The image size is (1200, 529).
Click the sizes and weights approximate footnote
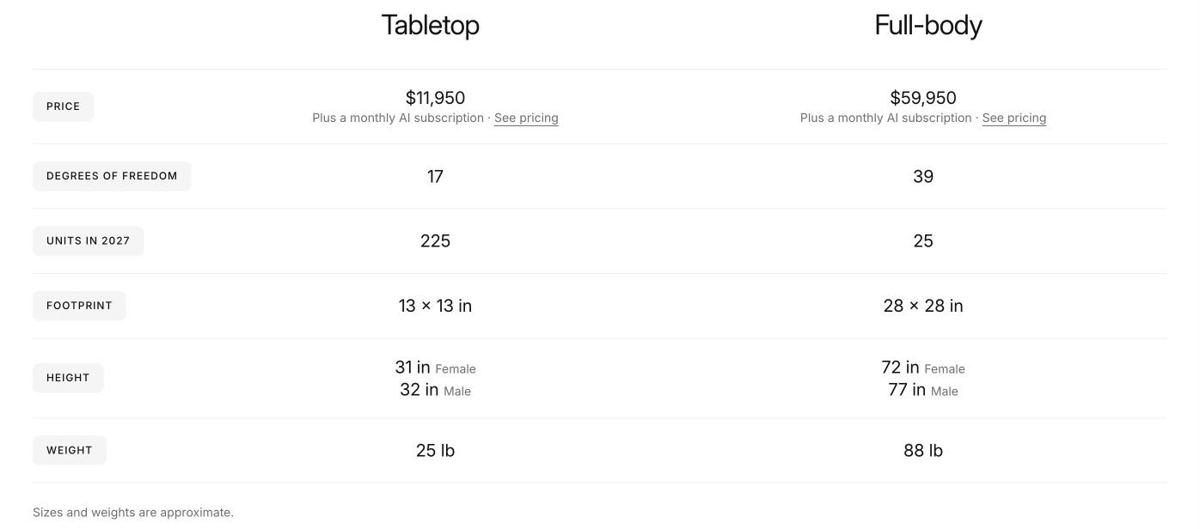(133, 512)
